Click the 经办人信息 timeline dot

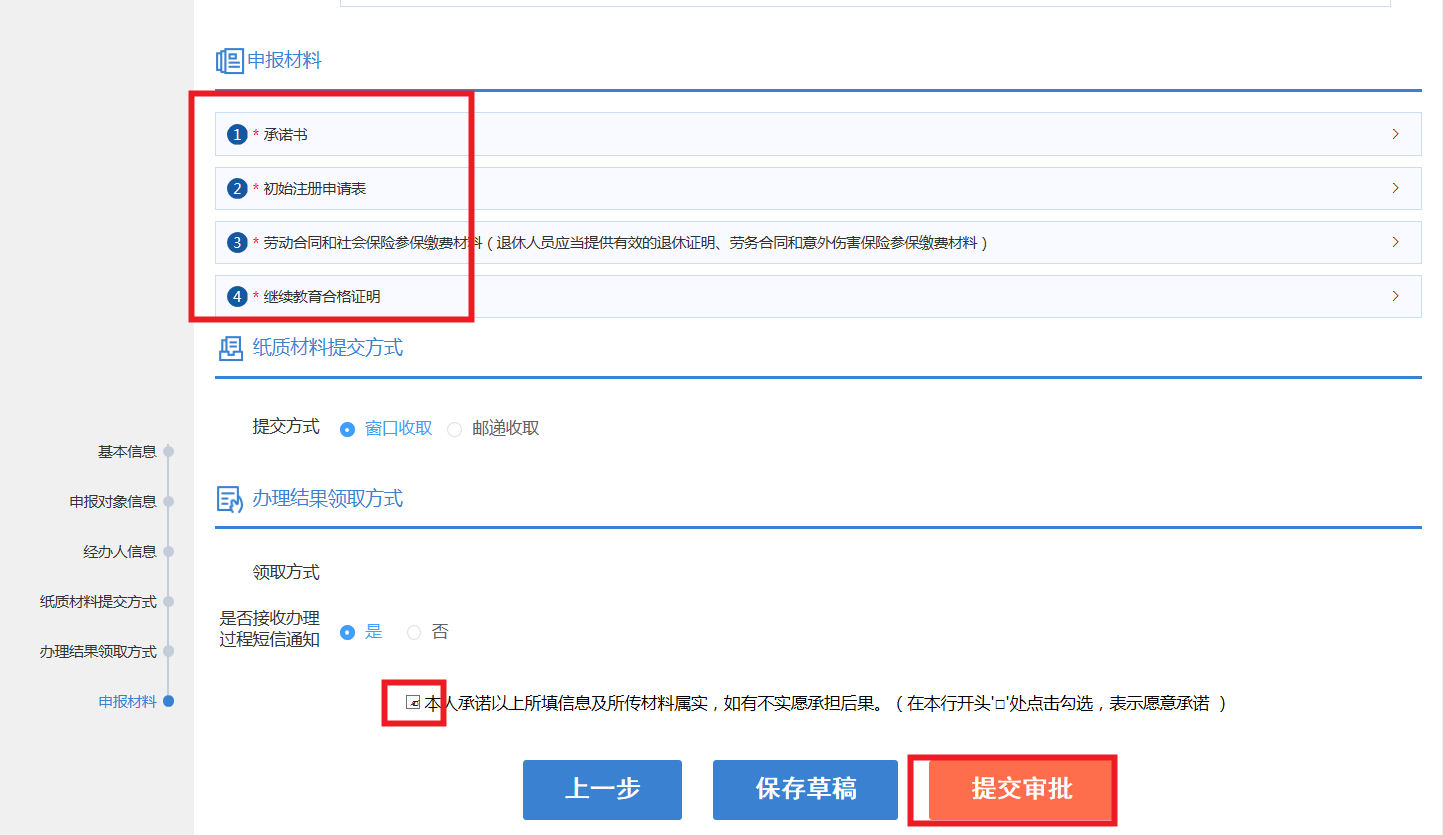168,552
